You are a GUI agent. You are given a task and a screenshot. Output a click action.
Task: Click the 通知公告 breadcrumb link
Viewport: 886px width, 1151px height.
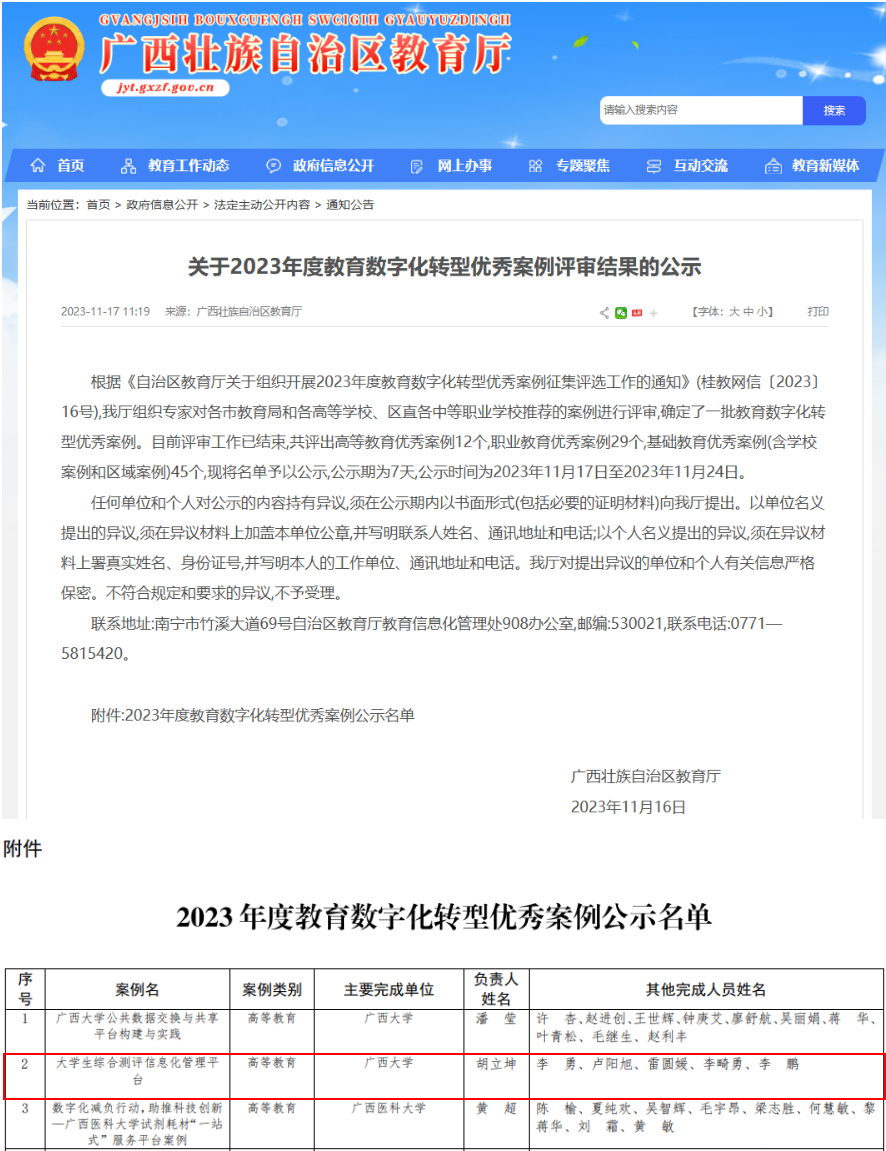tap(350, 205)
